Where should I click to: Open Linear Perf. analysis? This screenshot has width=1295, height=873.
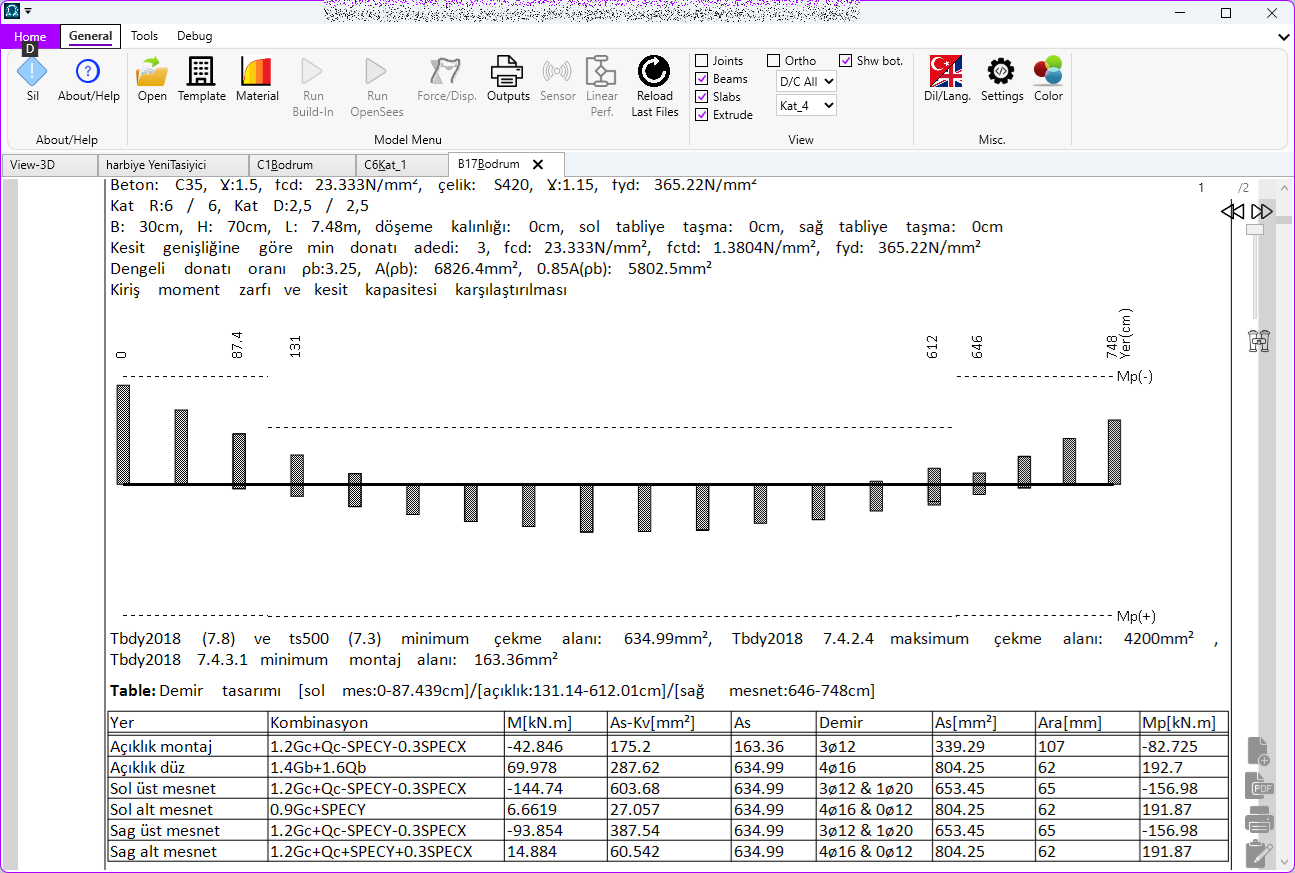602,87
